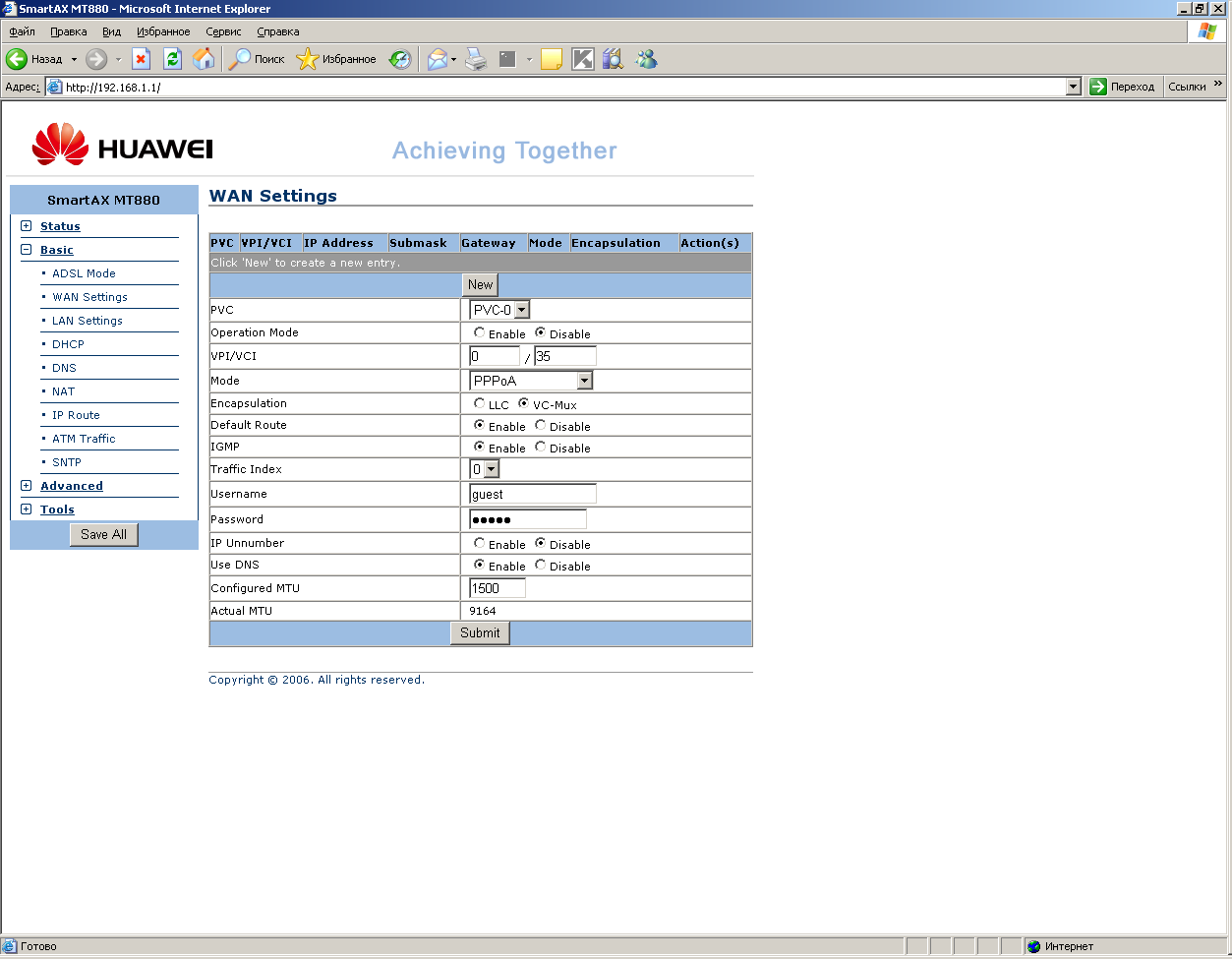
Task: Select LLC encapsulation
Action: coord(479,404)
